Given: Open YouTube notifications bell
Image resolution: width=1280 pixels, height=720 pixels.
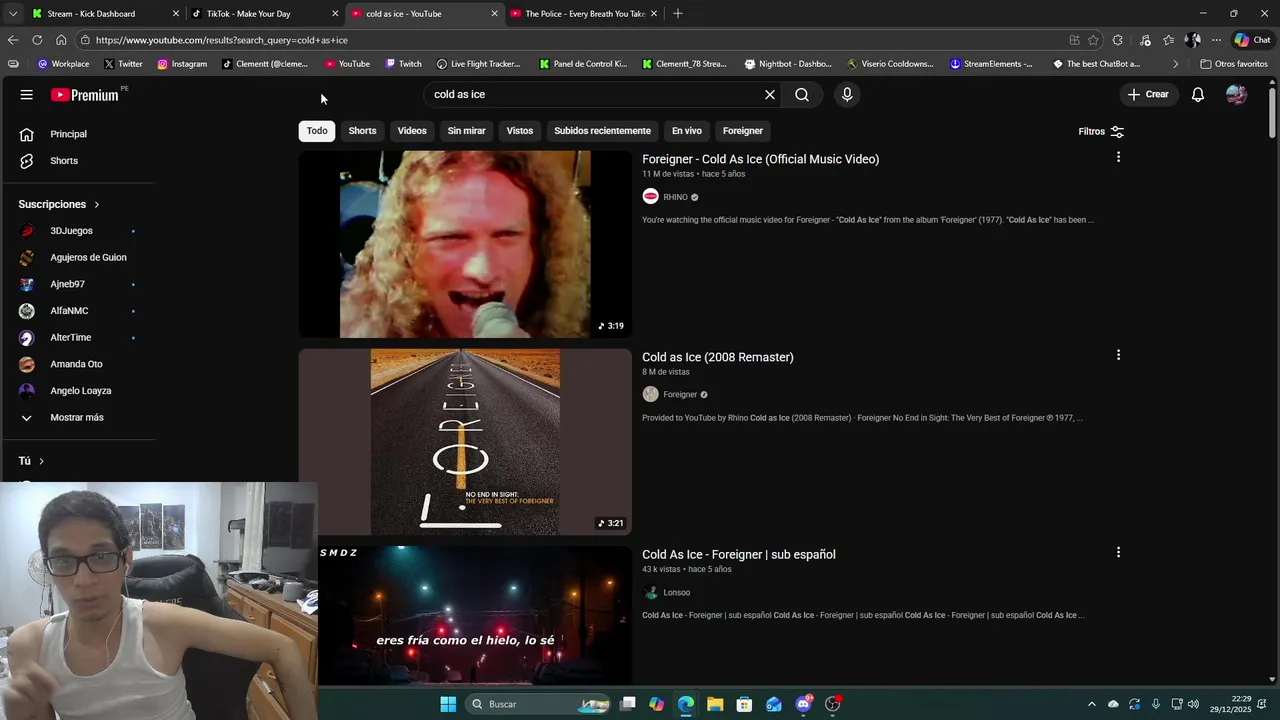Looking at the screenshot, I should point(1198,95).
